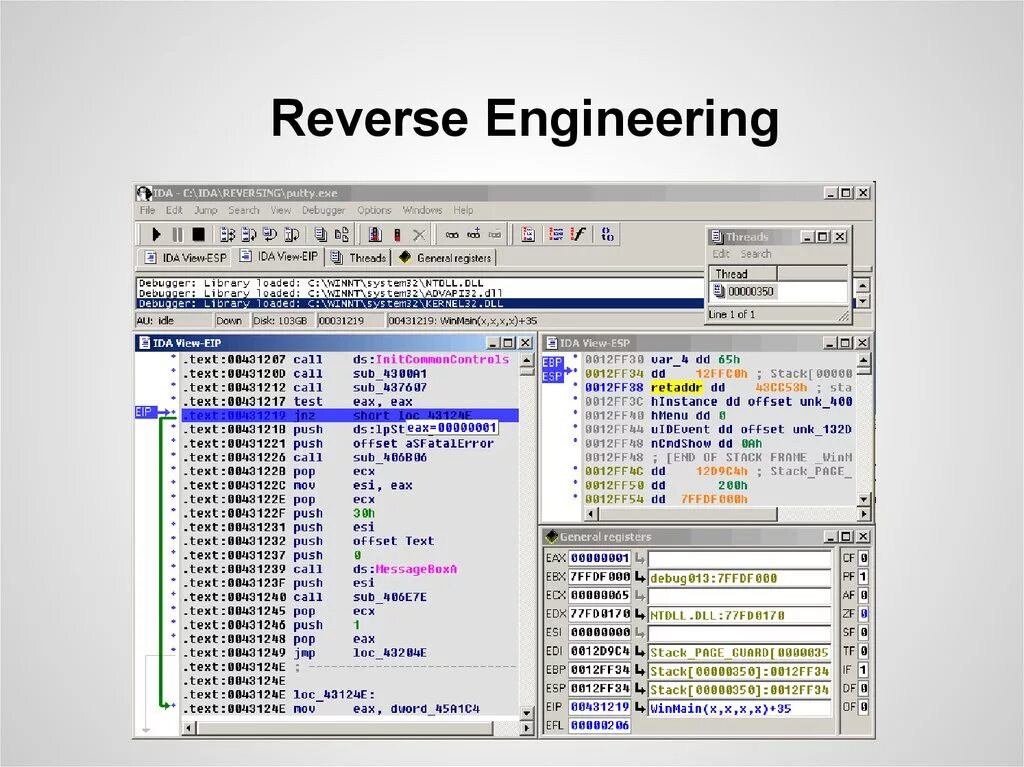Toggle the SF flag value
Viewport: 1024px width, 767px height.
coord(863,632)
